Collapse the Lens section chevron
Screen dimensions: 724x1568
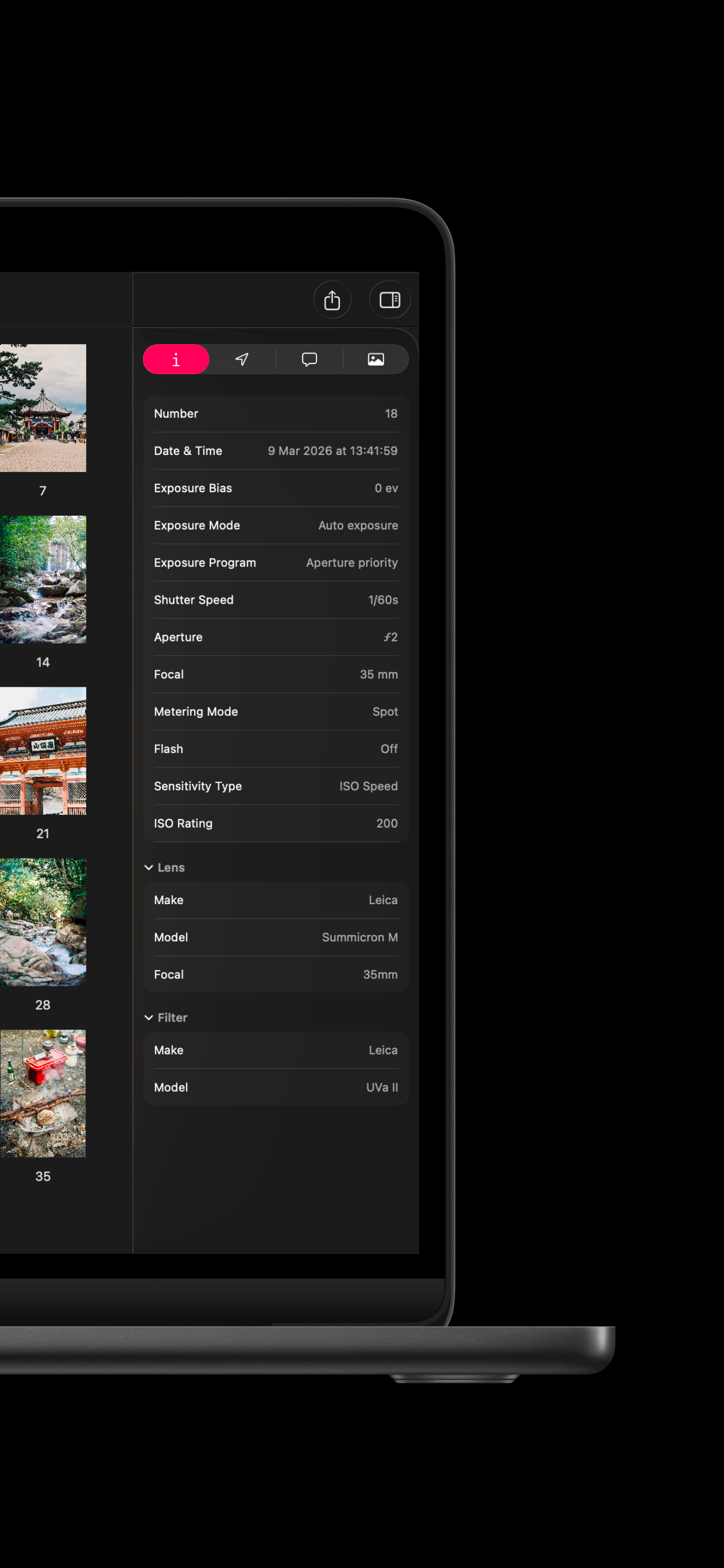click(x=149, y=867)
